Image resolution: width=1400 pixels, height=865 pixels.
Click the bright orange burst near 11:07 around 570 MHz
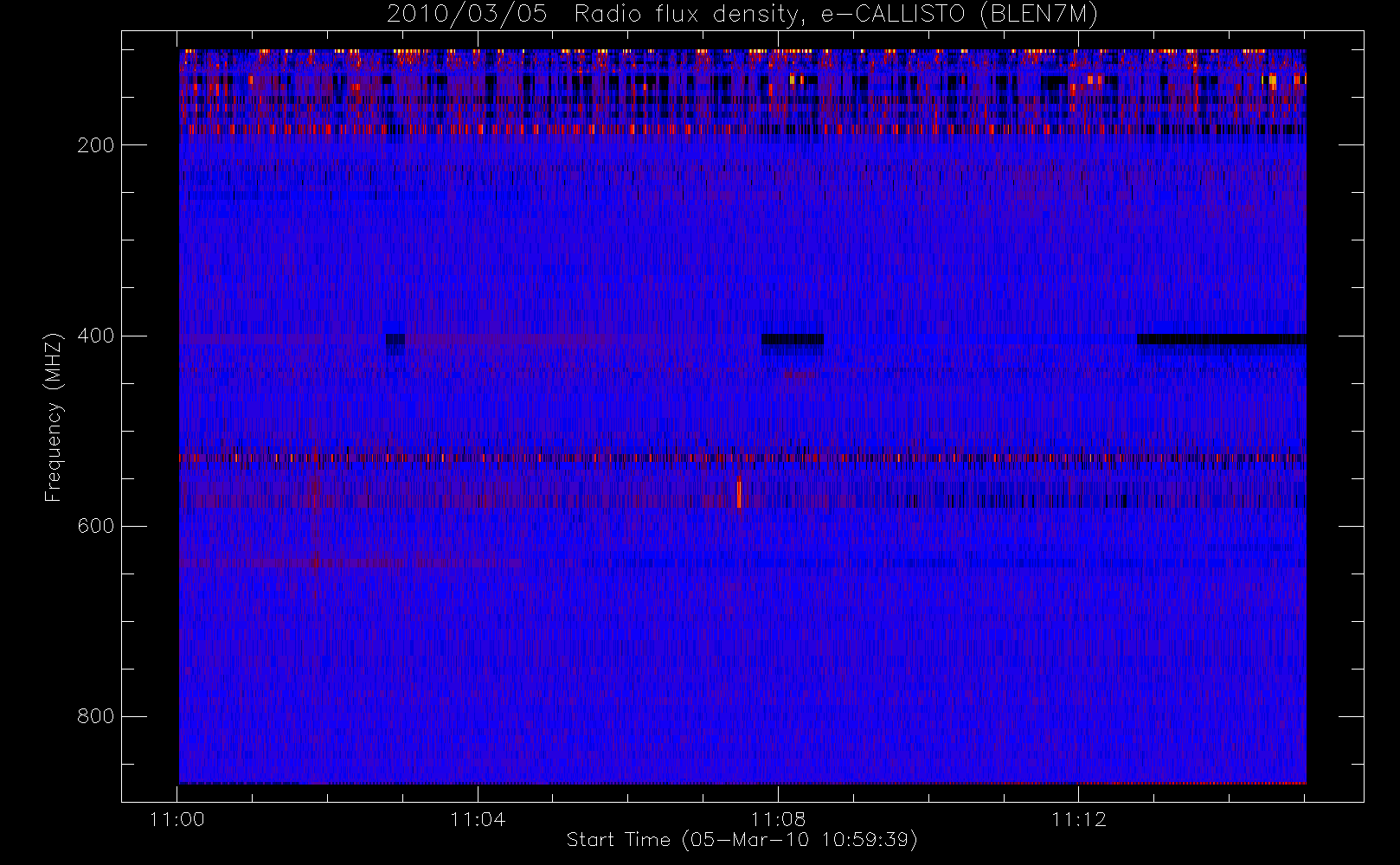739,492
